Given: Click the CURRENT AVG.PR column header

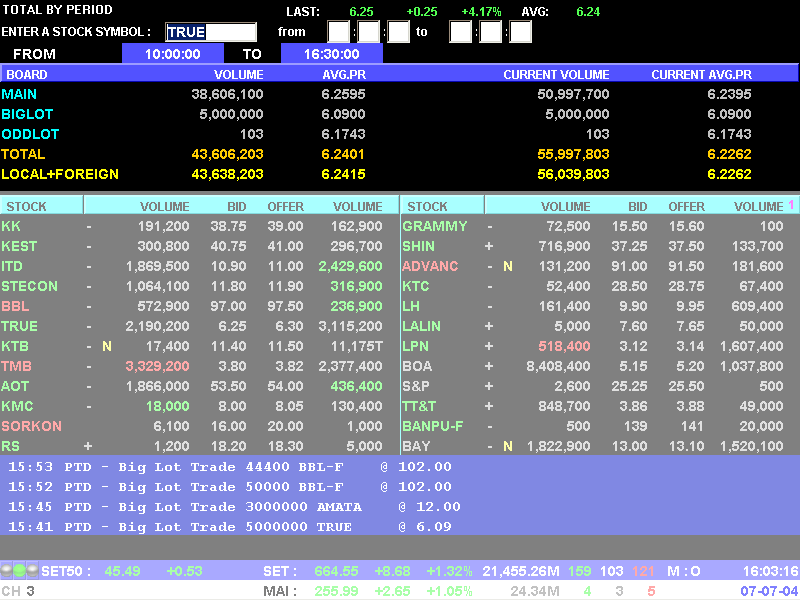Looking at the screenshot, I should [x=702, y=74].
